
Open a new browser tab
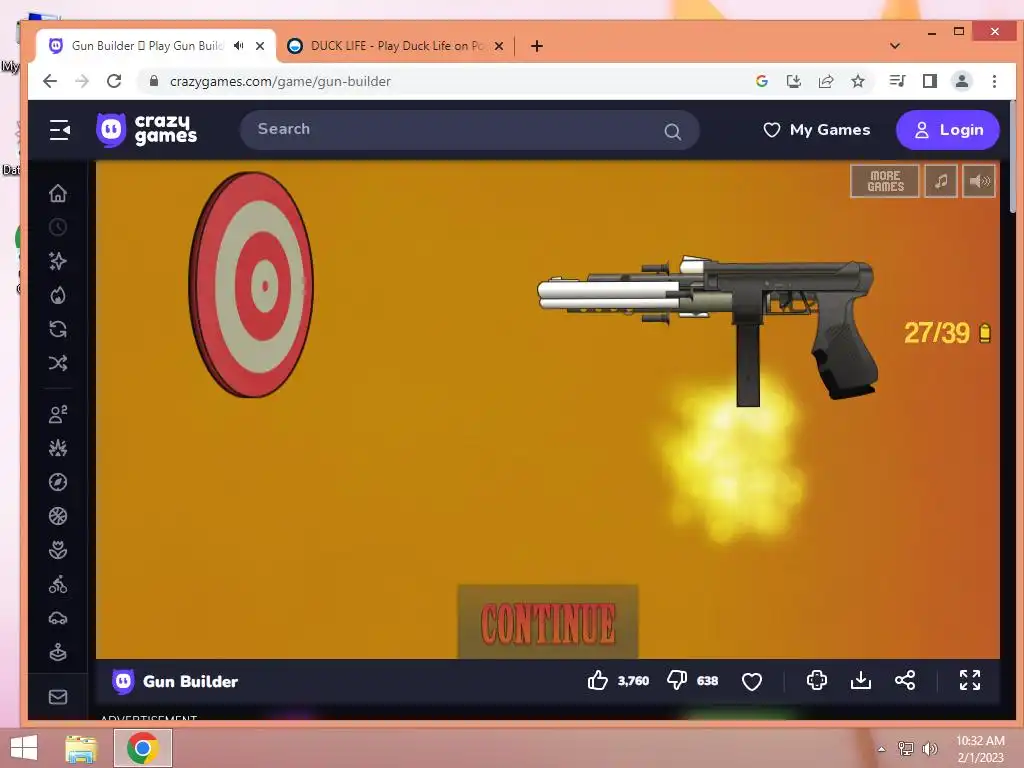537,46
